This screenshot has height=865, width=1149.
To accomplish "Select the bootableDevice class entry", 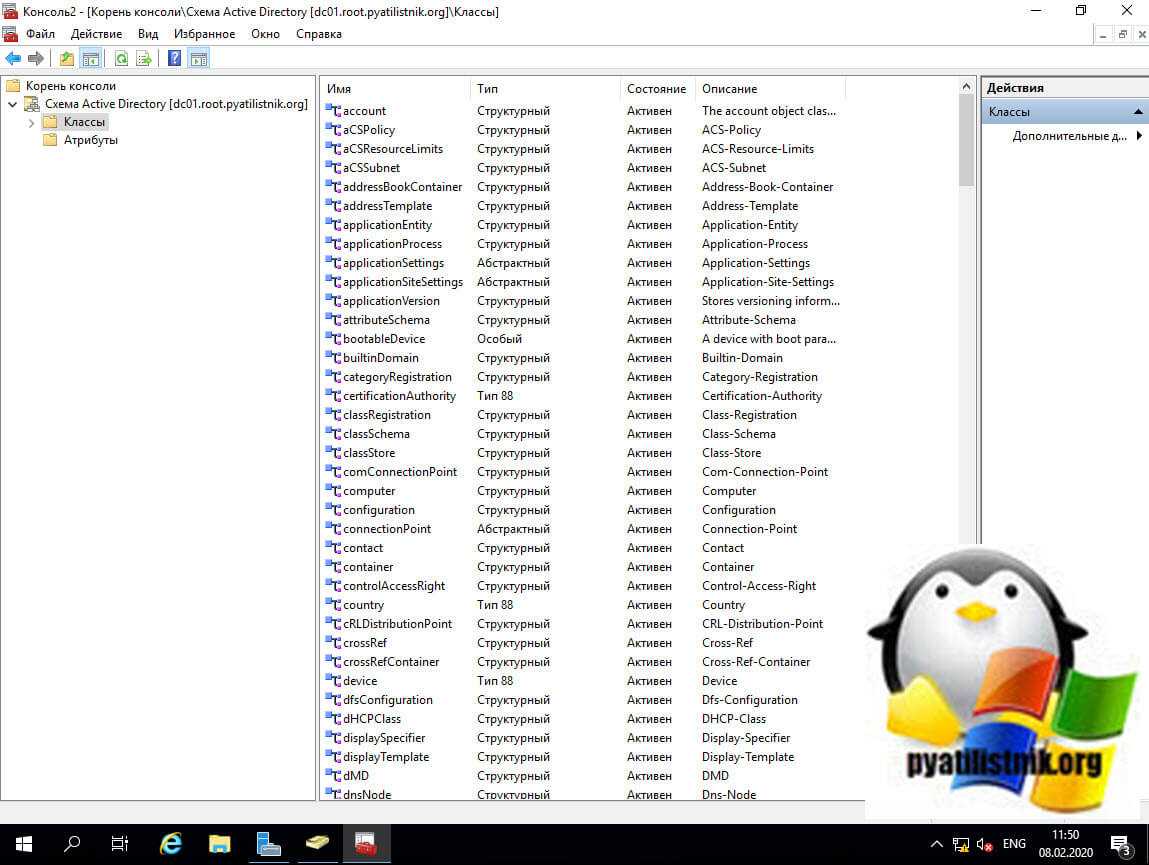I will point(383,339).
